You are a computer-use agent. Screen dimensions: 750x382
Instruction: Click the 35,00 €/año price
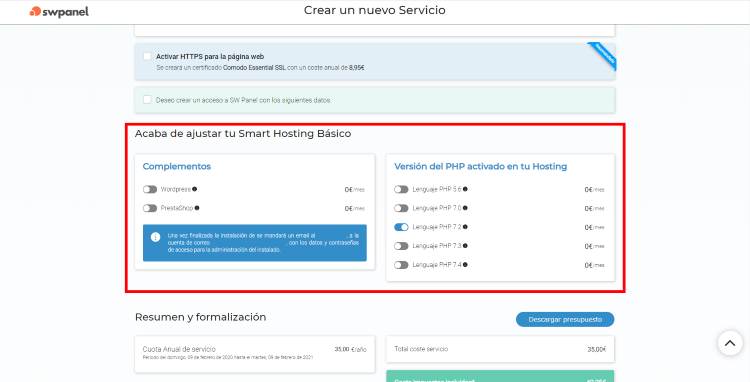pos(350,349)
